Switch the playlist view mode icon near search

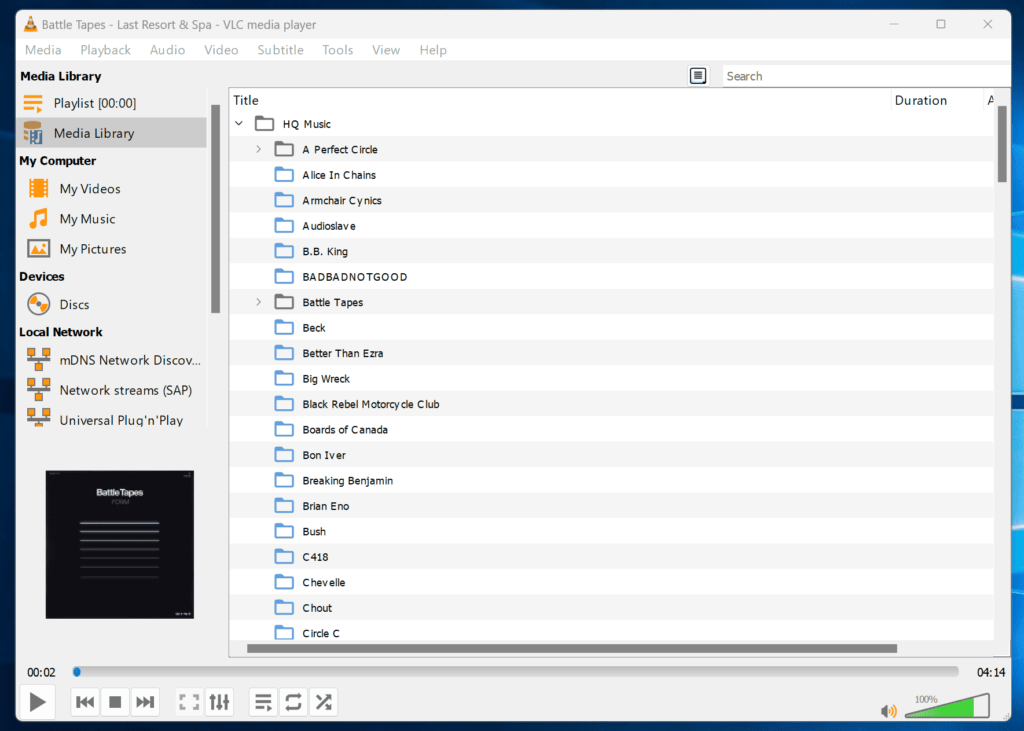[698, 75]
